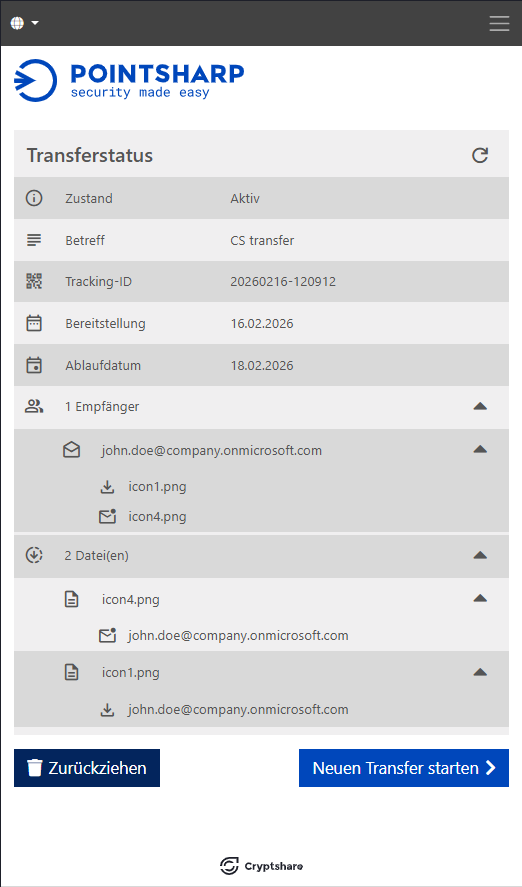Refresh the transfer status with the reload icon
The image size is (522, 887).
point(480,156)
